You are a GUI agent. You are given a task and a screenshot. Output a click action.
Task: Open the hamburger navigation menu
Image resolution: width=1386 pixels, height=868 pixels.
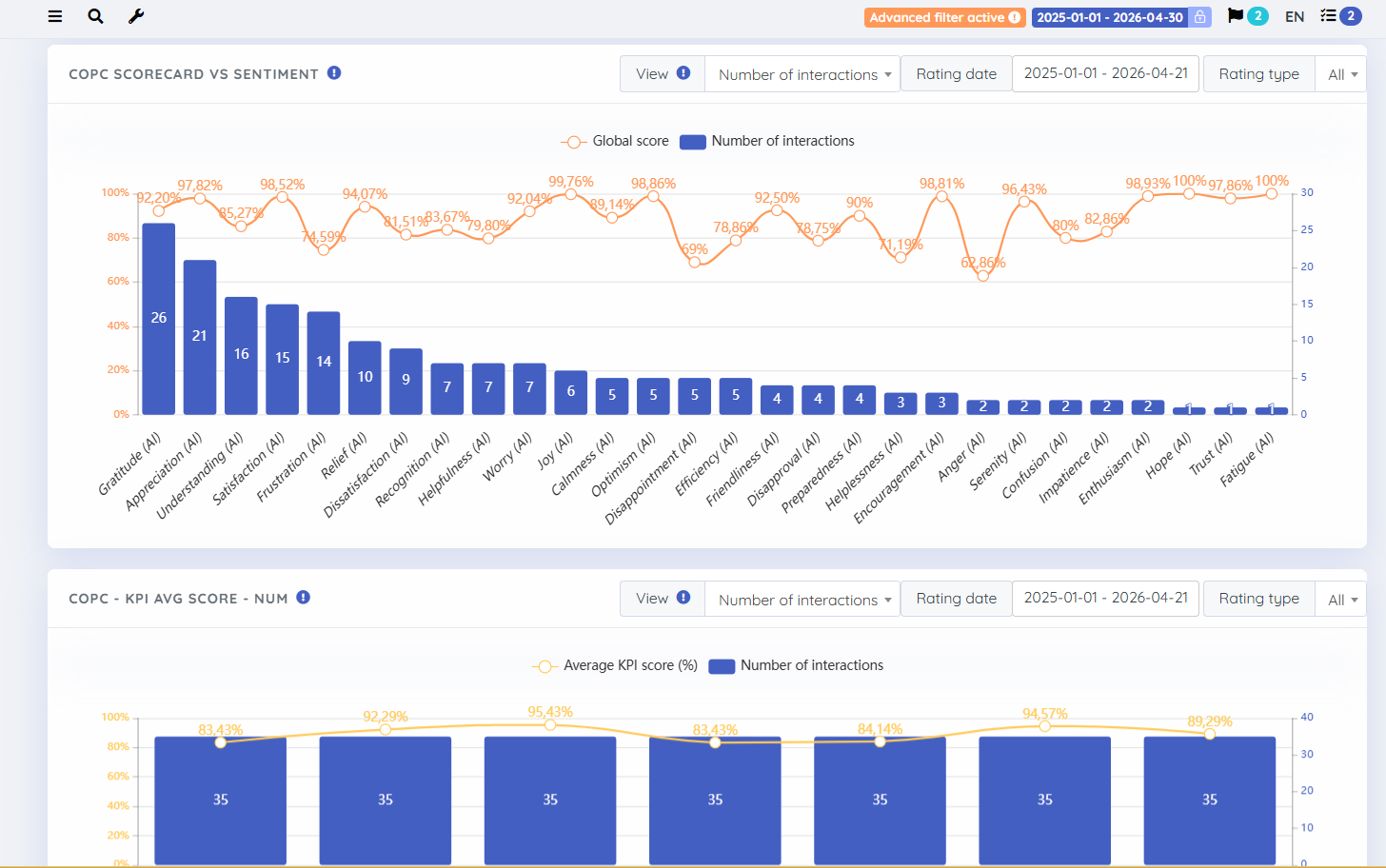tap(55, 16)
